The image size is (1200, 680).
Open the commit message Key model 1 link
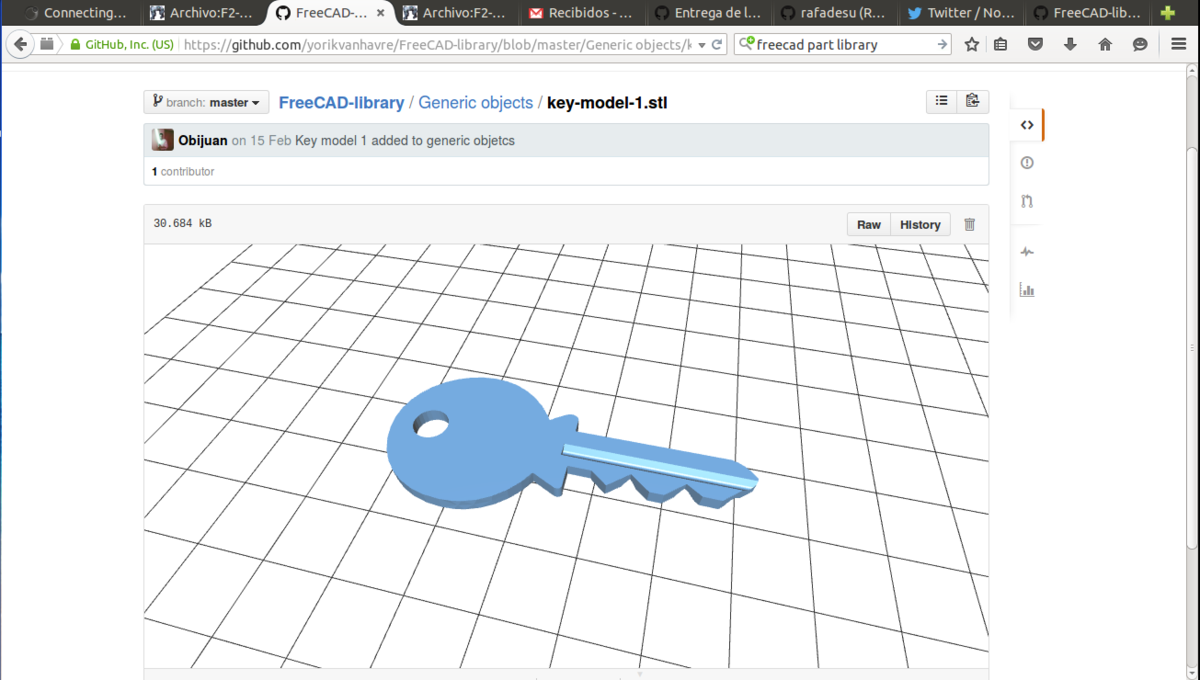pos(405,141)
